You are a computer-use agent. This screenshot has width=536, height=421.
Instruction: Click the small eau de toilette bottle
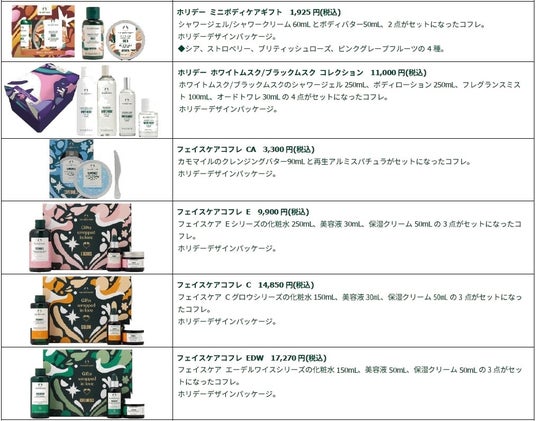pos(148,117)
